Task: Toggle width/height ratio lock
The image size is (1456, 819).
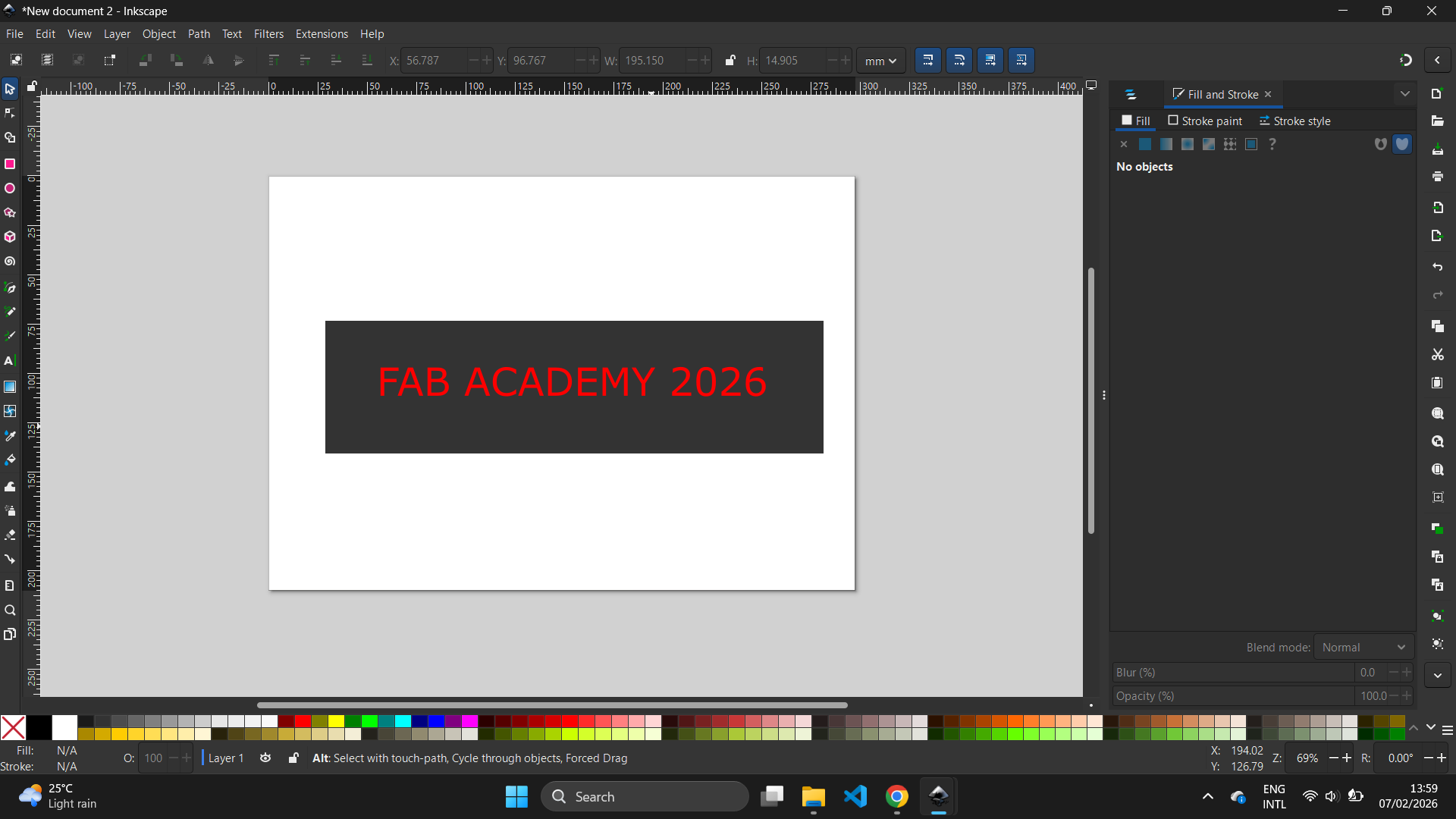Action: coord(730,61)
